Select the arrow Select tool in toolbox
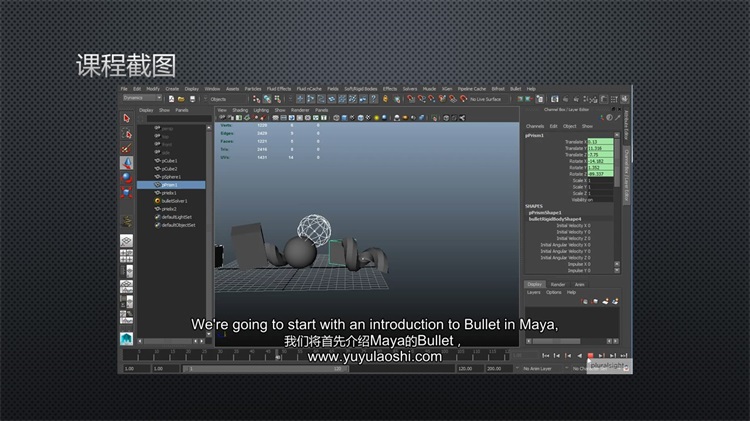750x421 pixels. 126,118
